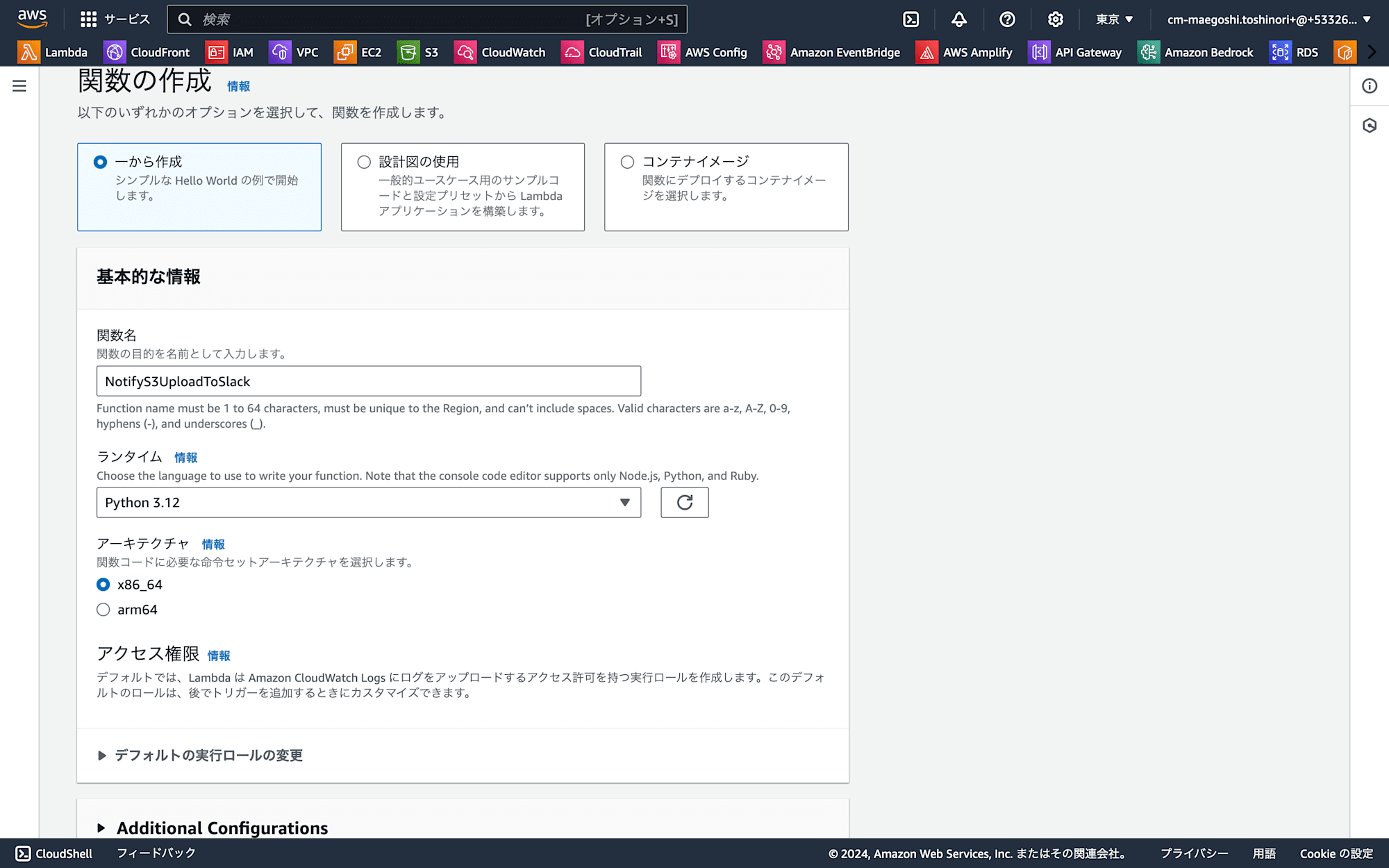Expand Additional Configurations section
Viewport: 1389px width, 868px height.
click(x=214, y=828)
